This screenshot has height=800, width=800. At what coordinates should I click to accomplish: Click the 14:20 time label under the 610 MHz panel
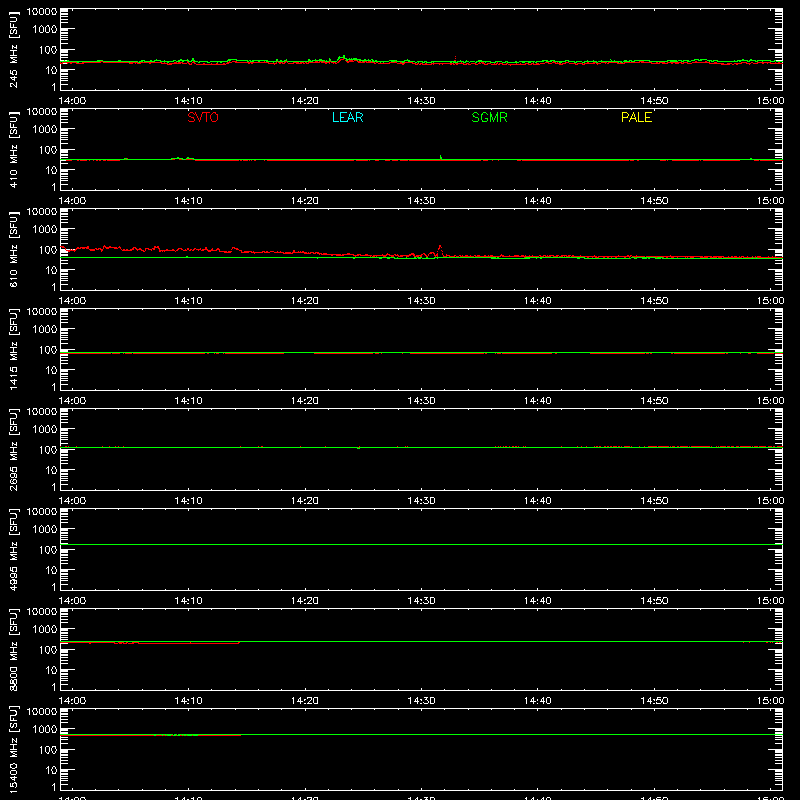tap(305, 301)
